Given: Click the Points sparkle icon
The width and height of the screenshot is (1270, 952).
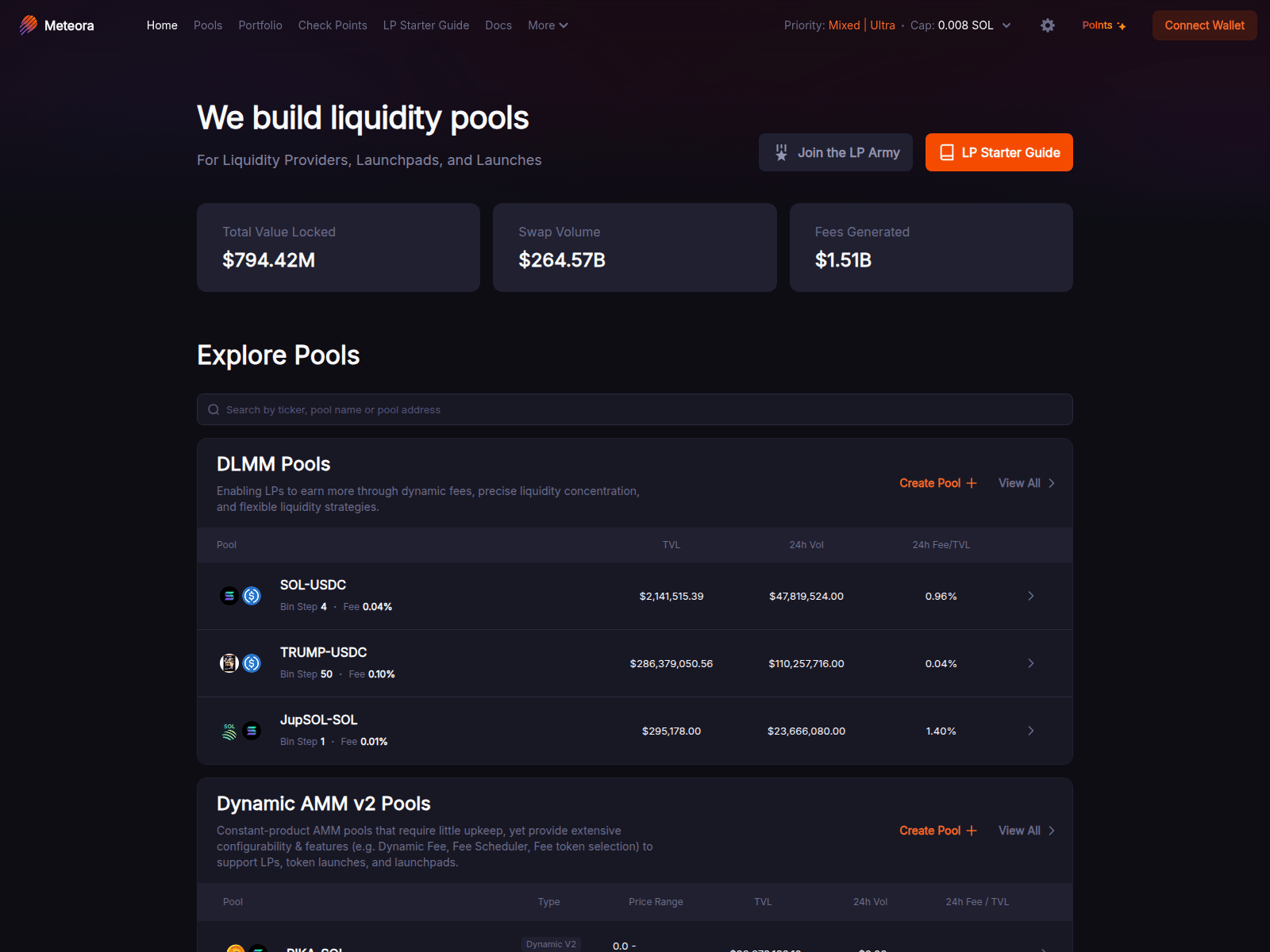Looking at the screenshot, I should click(1122, 26).
